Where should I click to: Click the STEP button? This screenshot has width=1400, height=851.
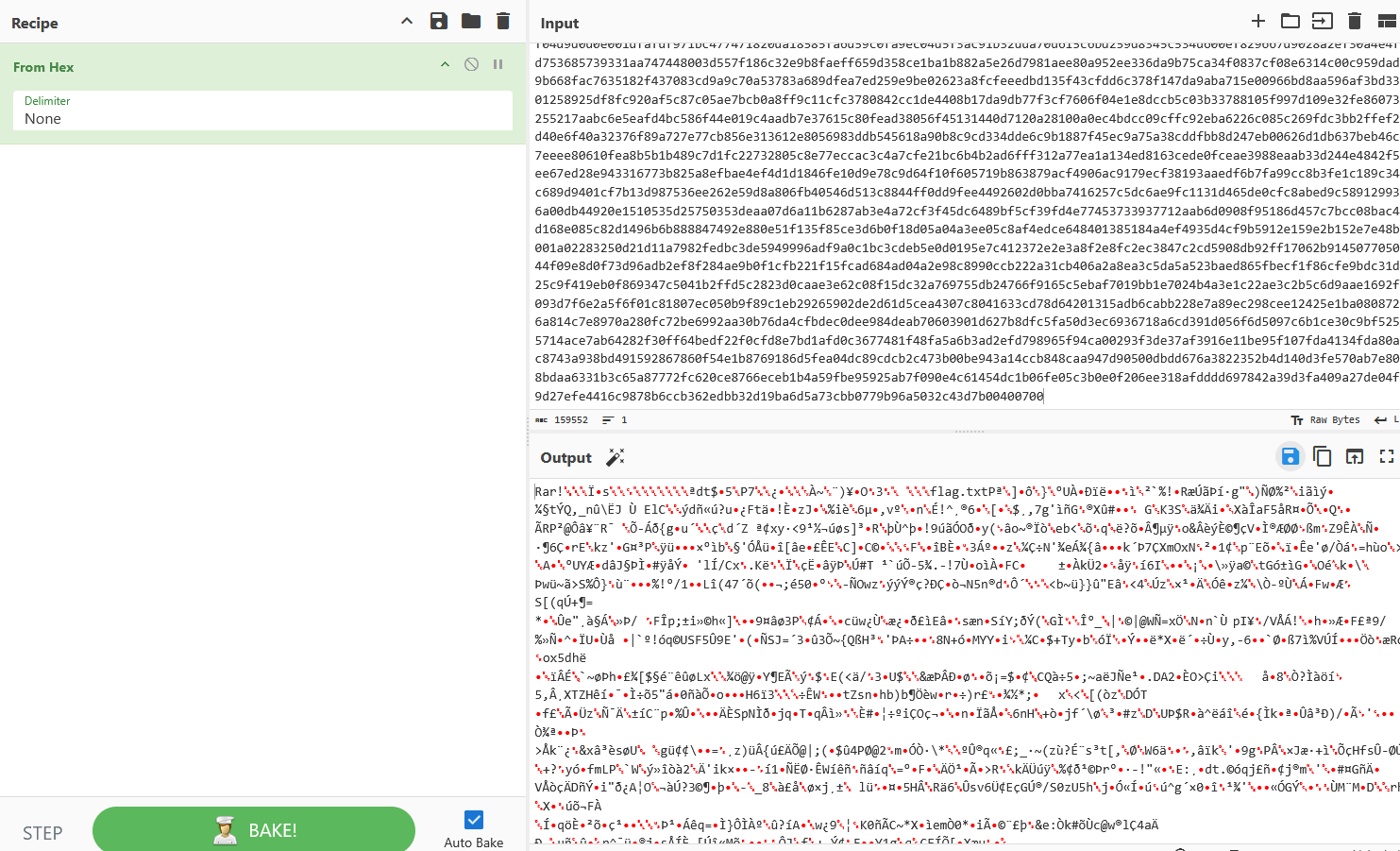click(x=42, y=833)
